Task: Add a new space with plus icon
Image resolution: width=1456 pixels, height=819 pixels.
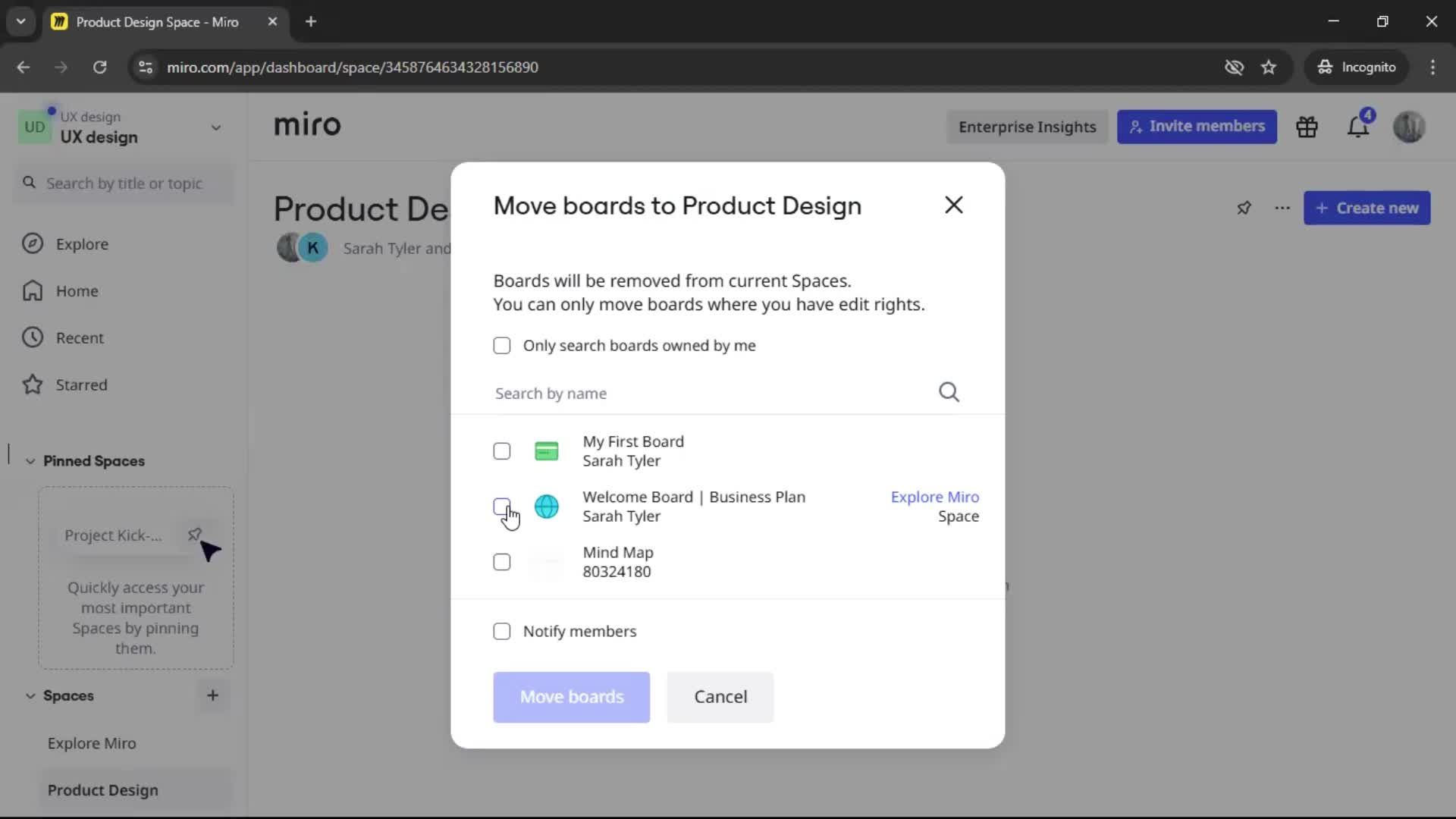Action: pos(212,695)
